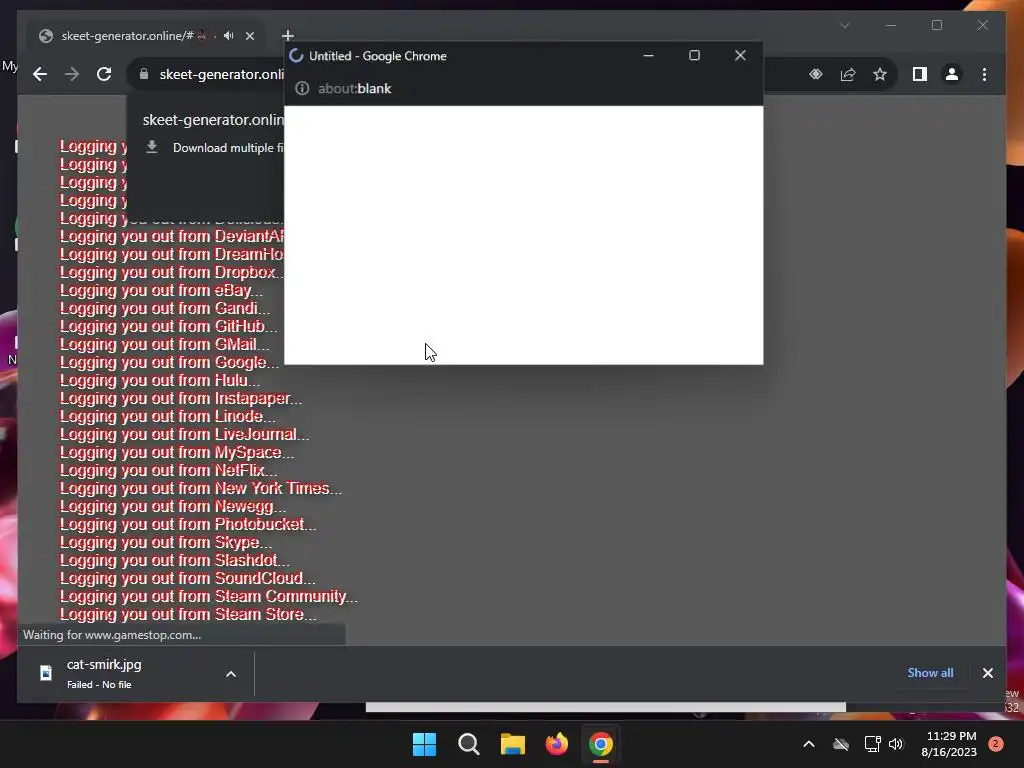Maximize the Untitled Google Chrome popup
The width and height of the screenshot is (1024, 768).
pyautogui.click(x=694, y=56)
